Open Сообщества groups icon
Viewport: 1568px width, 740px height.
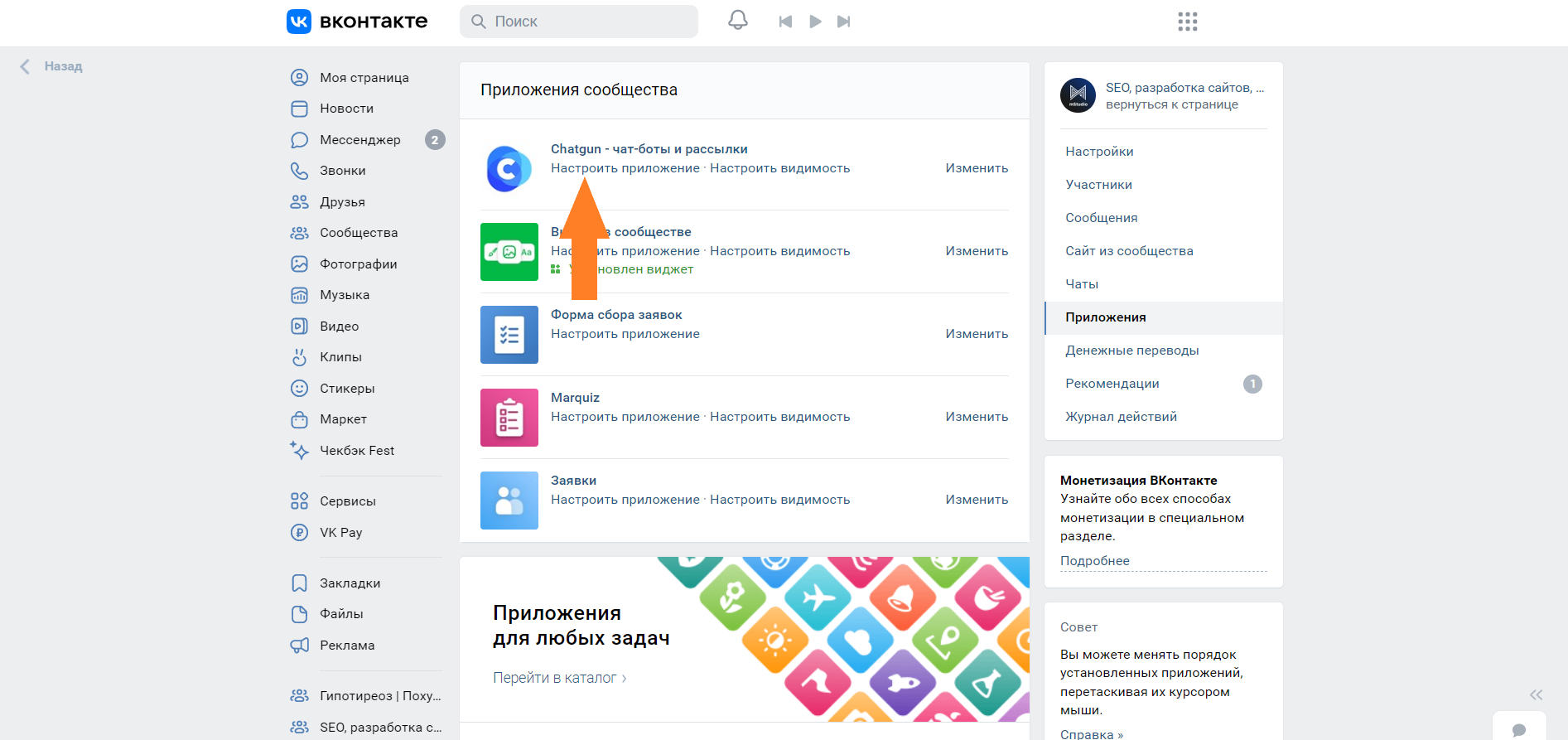pos(299,233)
